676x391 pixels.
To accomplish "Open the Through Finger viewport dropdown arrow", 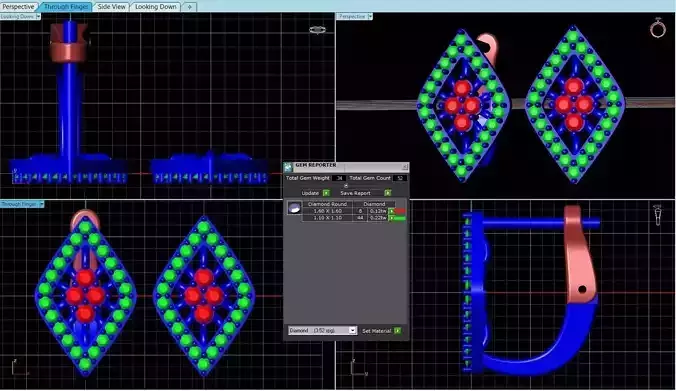I will tap(41, 204).
